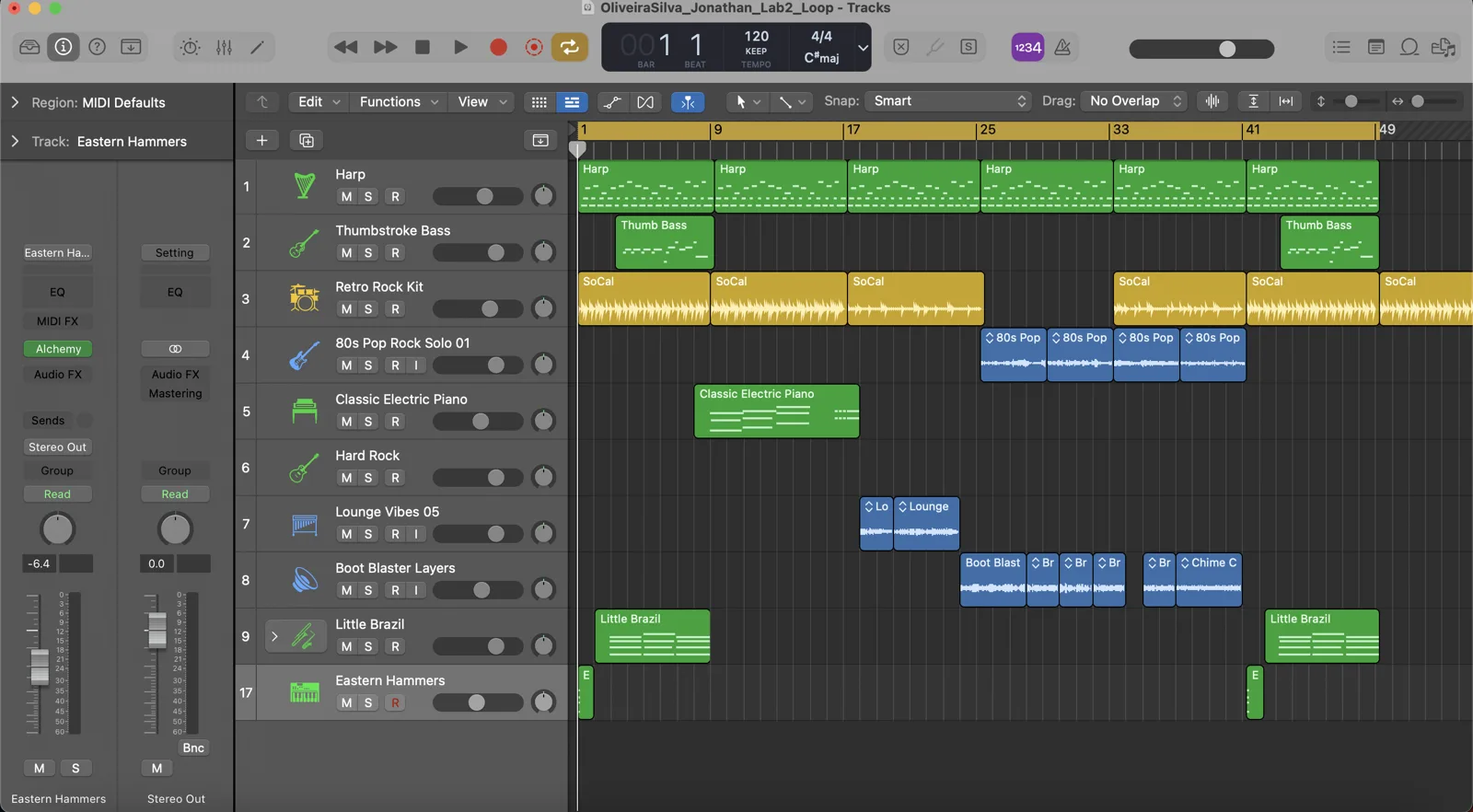Click the Harp track instrument icon
This screenshot has width=1473, height=812.
click(x=305, y=186)
